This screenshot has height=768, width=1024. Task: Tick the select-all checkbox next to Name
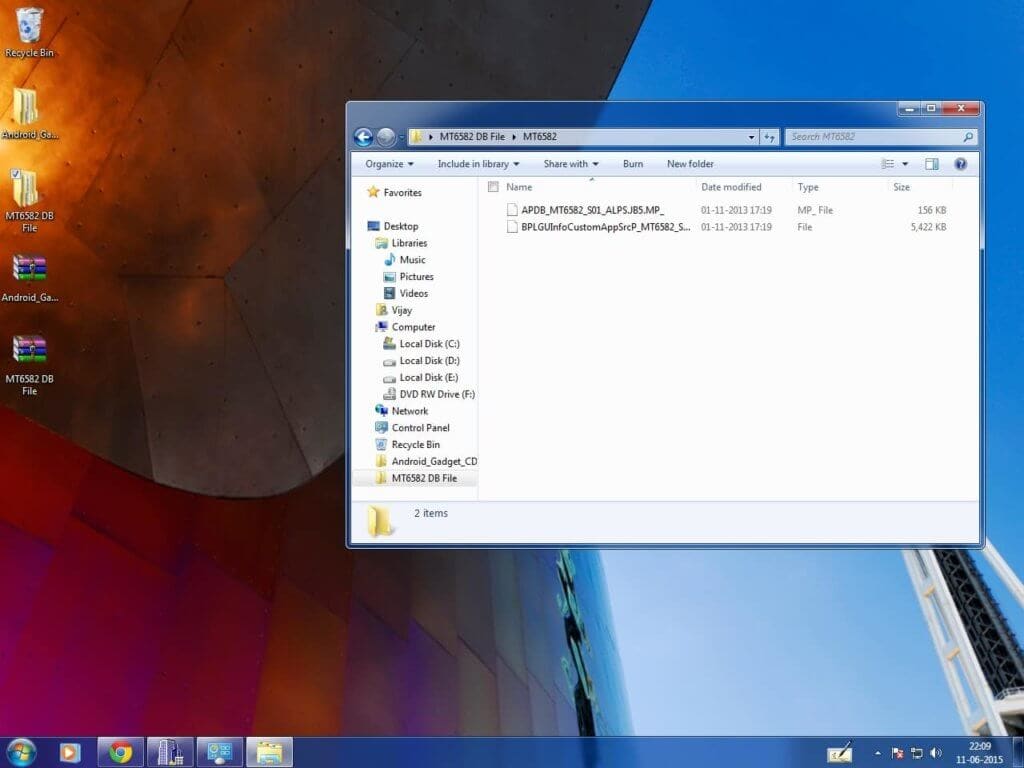[x=493, y=187]
